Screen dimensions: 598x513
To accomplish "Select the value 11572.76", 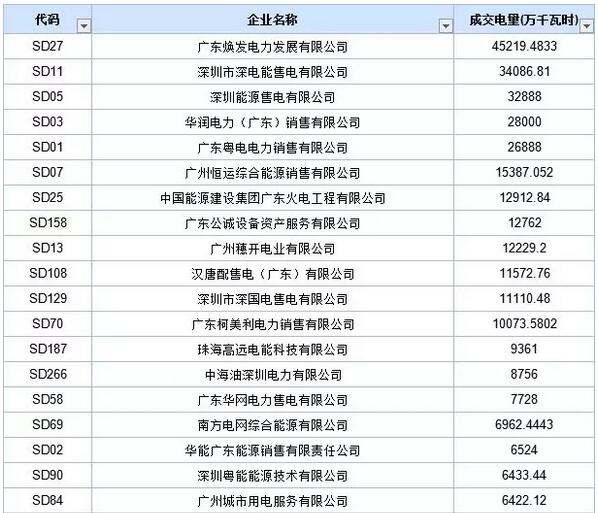I will pyautogui.click(x=524, y=273).
